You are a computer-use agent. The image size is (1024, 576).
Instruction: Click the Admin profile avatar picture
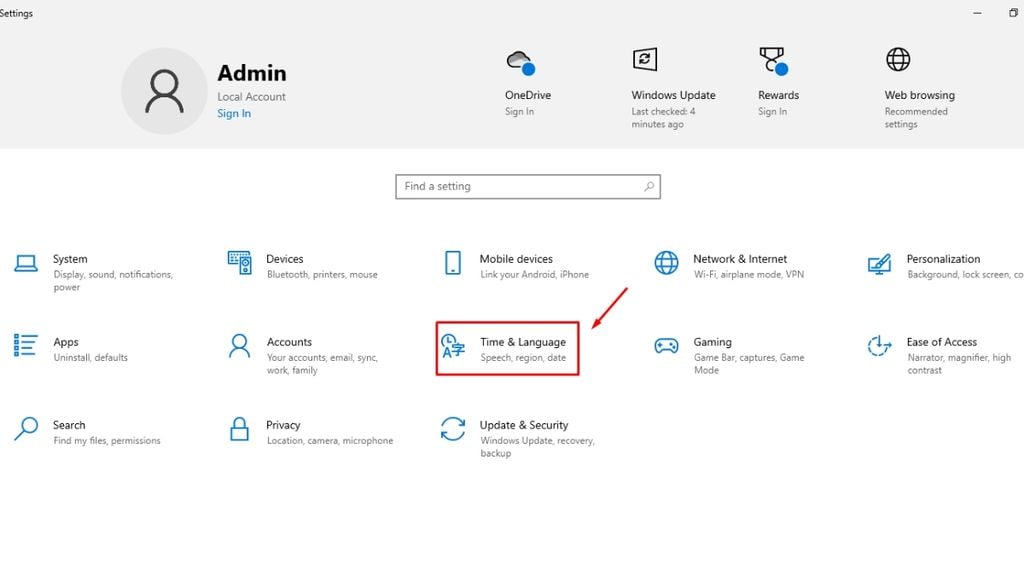click(x=164, y=92)
